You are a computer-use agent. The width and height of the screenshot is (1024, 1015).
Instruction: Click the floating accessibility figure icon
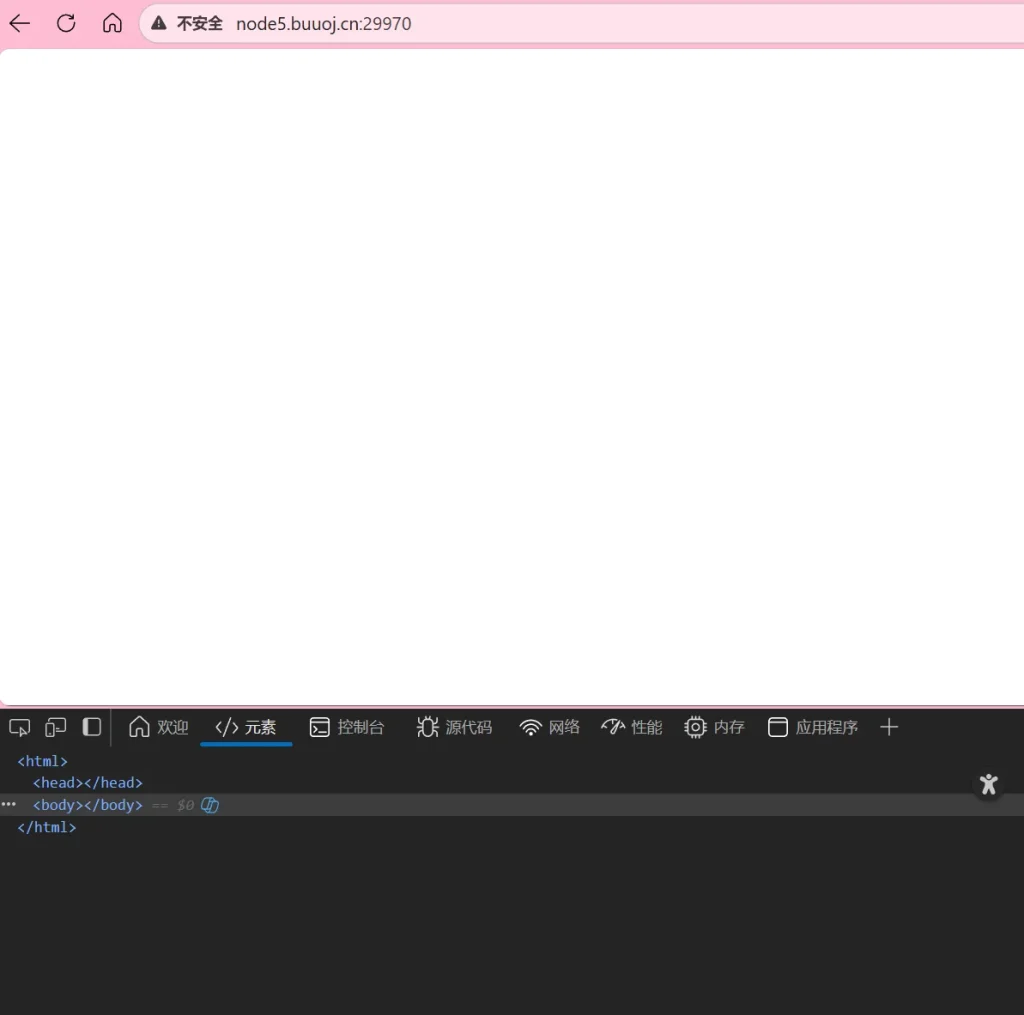pyautogui.click(x=989, y=784)
